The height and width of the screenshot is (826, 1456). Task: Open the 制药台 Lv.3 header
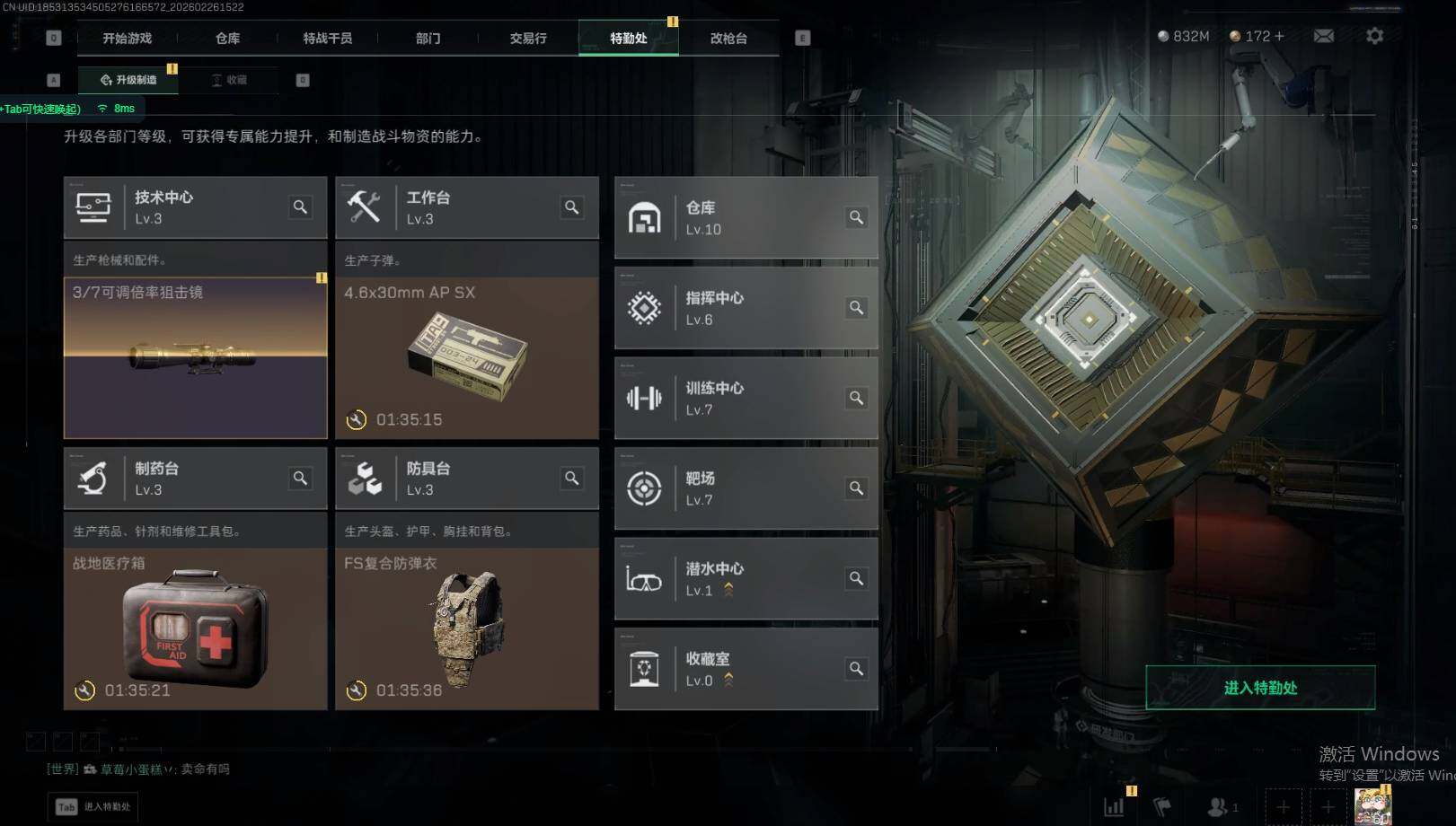click(x=195, y=479)
